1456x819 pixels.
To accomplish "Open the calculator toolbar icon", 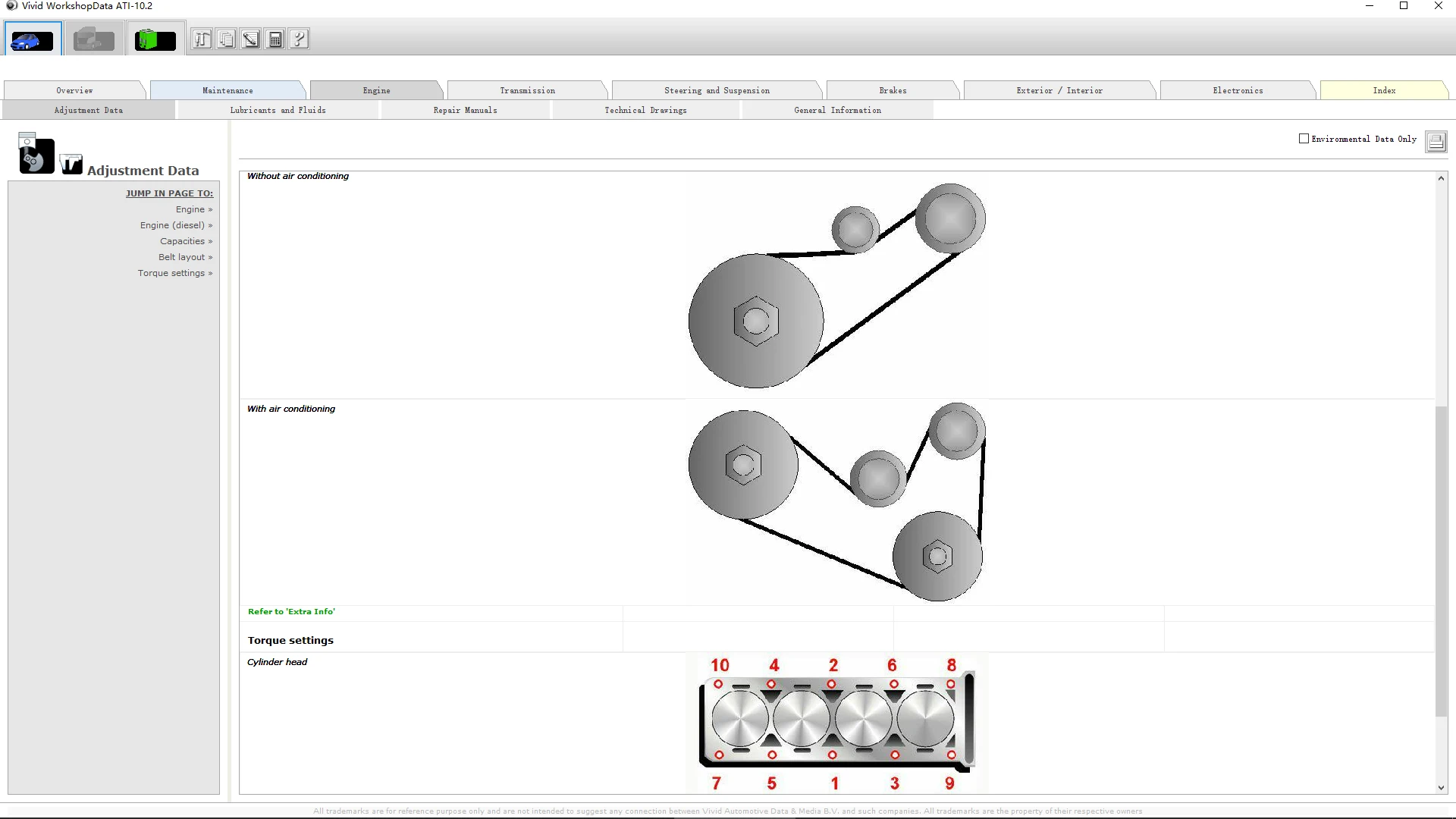I will pos(275,39).
